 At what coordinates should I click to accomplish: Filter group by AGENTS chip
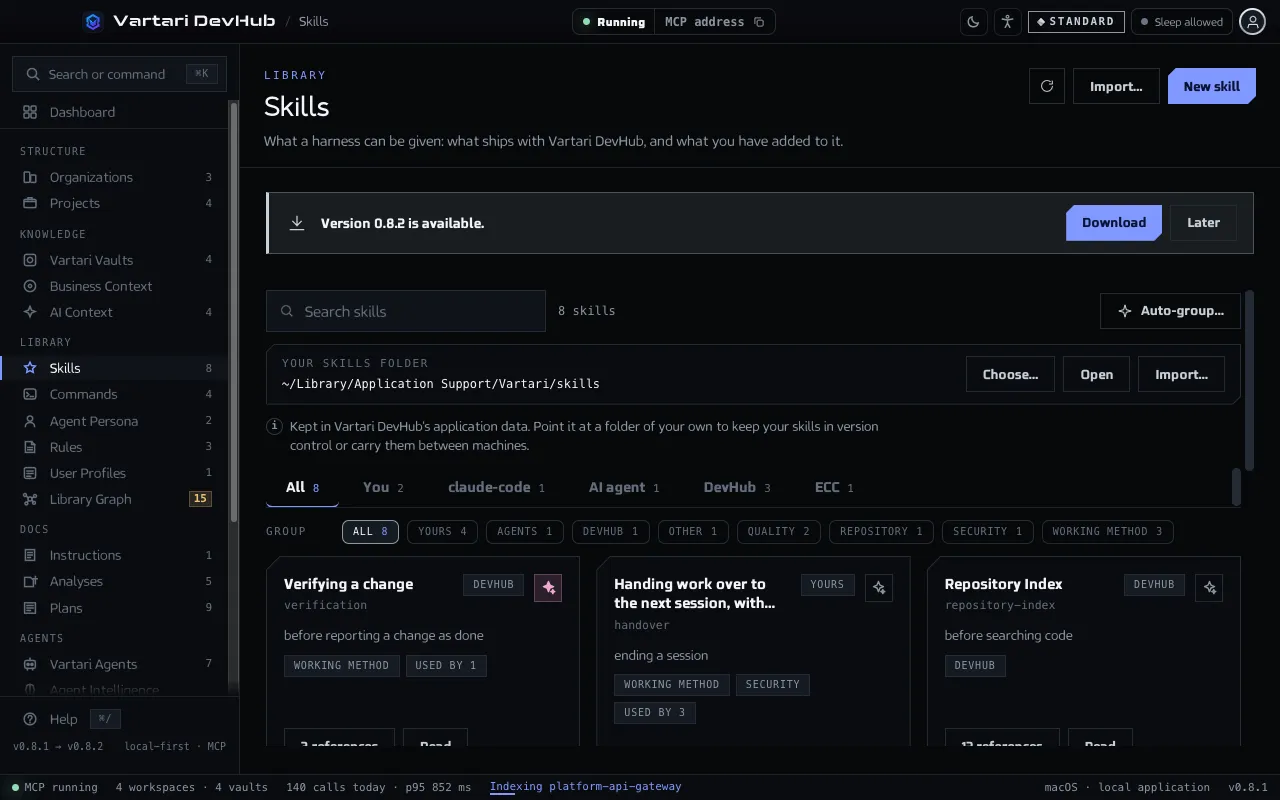[525, 532]
